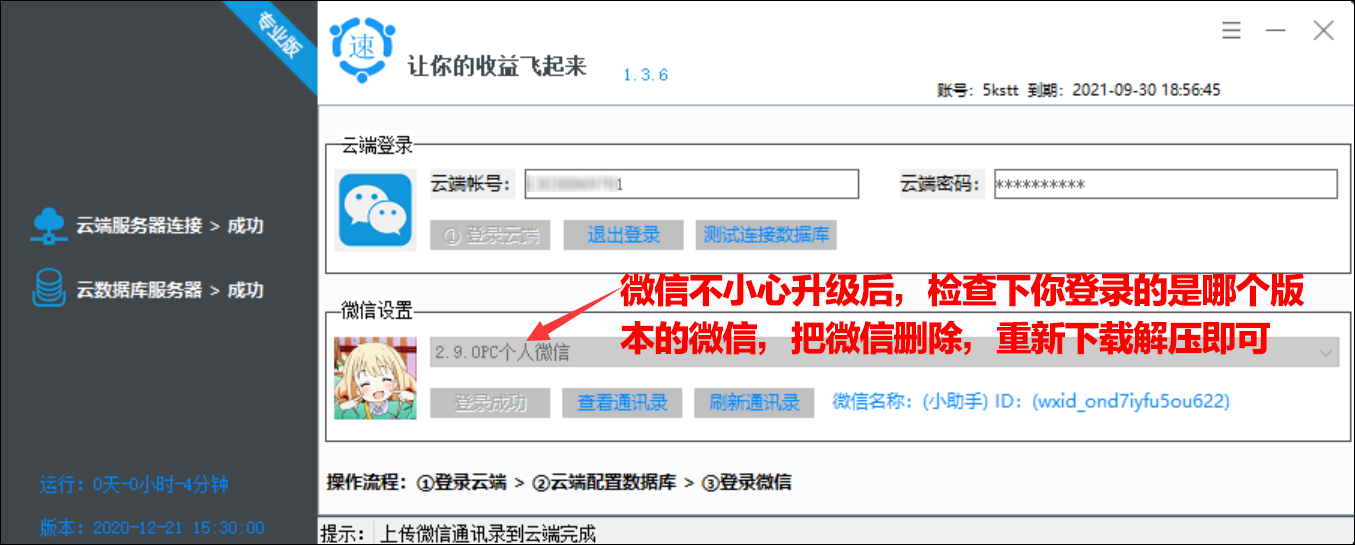1355x545 pixels.
Task: Click the 版本: 2020-12-21 15:30:00 text
Action: (x=152, y=527)
